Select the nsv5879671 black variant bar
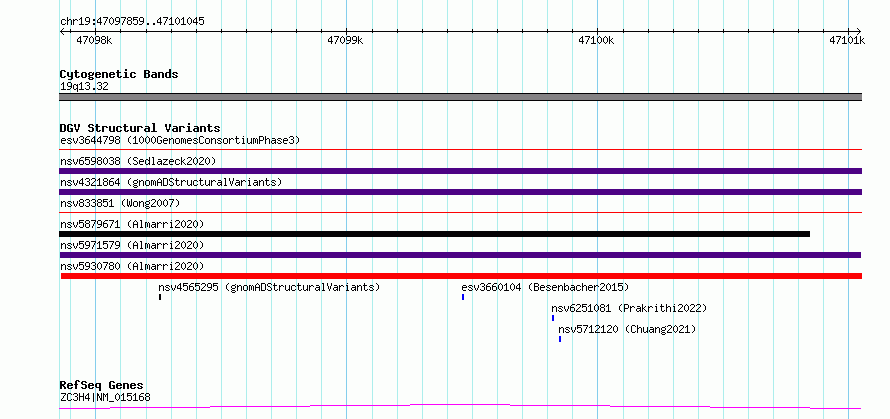Viewport: 890px width, 419px height. [x=435, y=234]
